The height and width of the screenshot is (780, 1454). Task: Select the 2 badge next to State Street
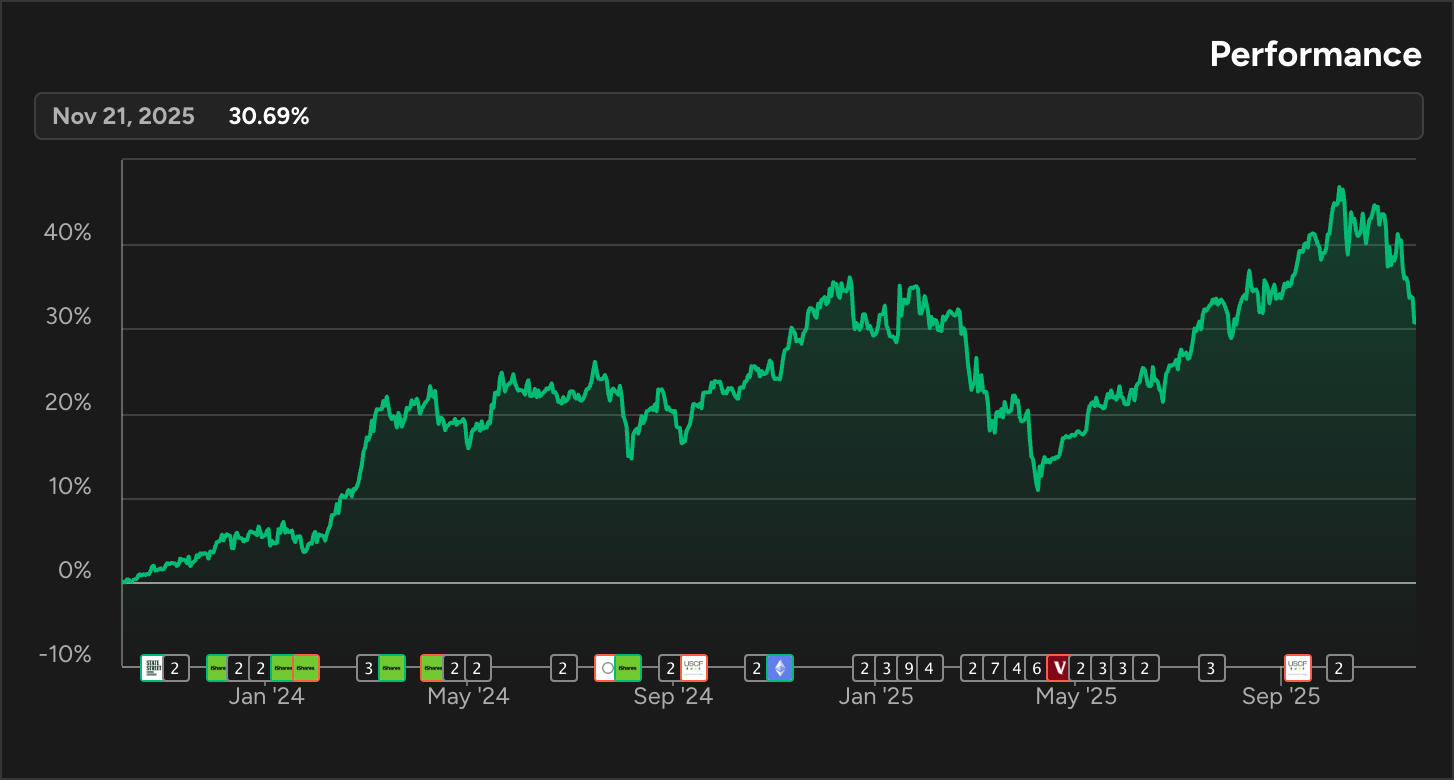(x=175, y=668)
